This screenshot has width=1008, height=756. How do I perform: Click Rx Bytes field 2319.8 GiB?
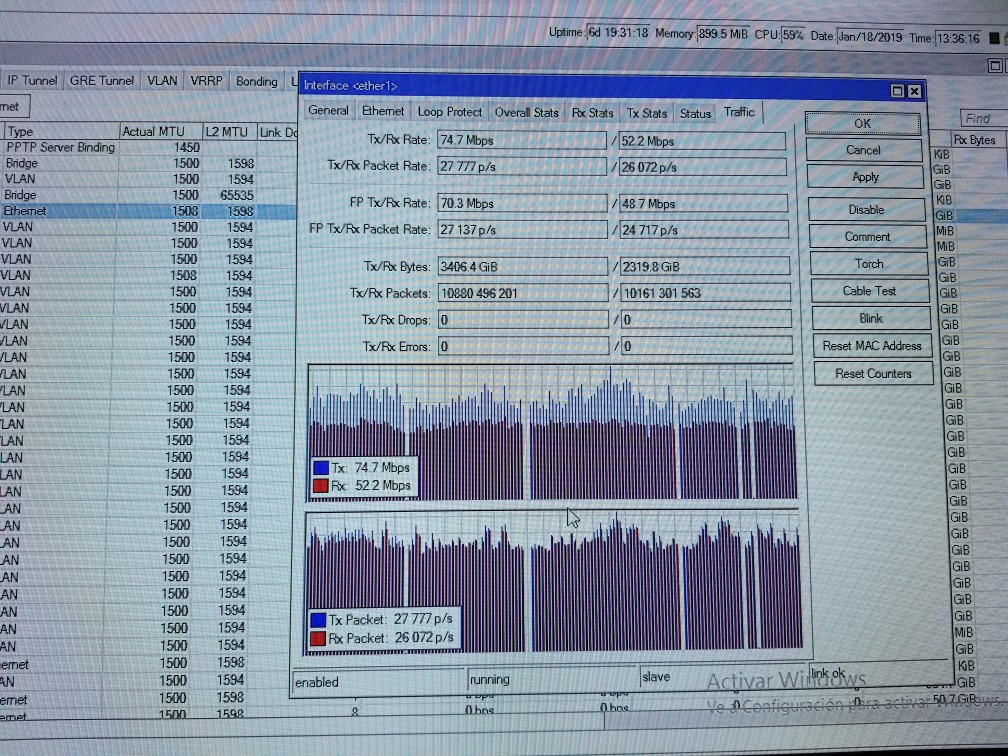point(705,266)
